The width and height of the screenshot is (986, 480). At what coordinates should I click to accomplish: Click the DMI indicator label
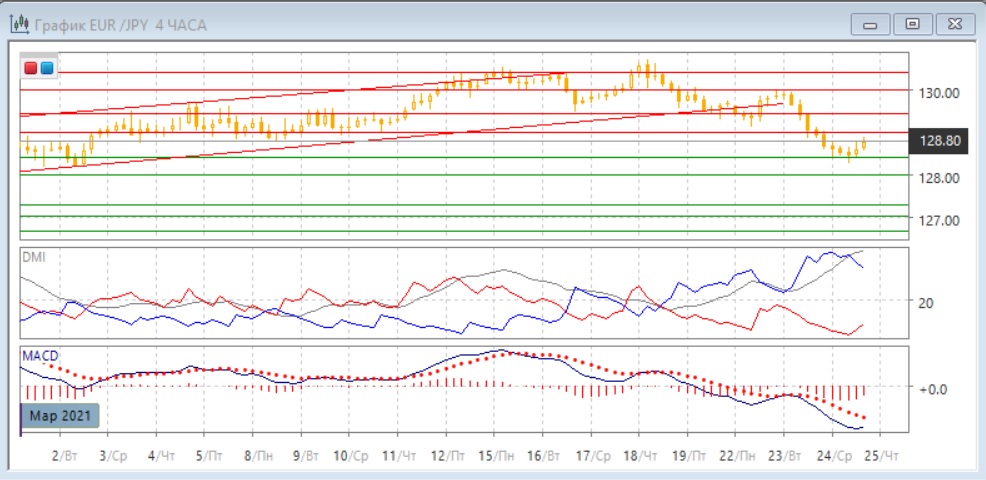(33, 257)
